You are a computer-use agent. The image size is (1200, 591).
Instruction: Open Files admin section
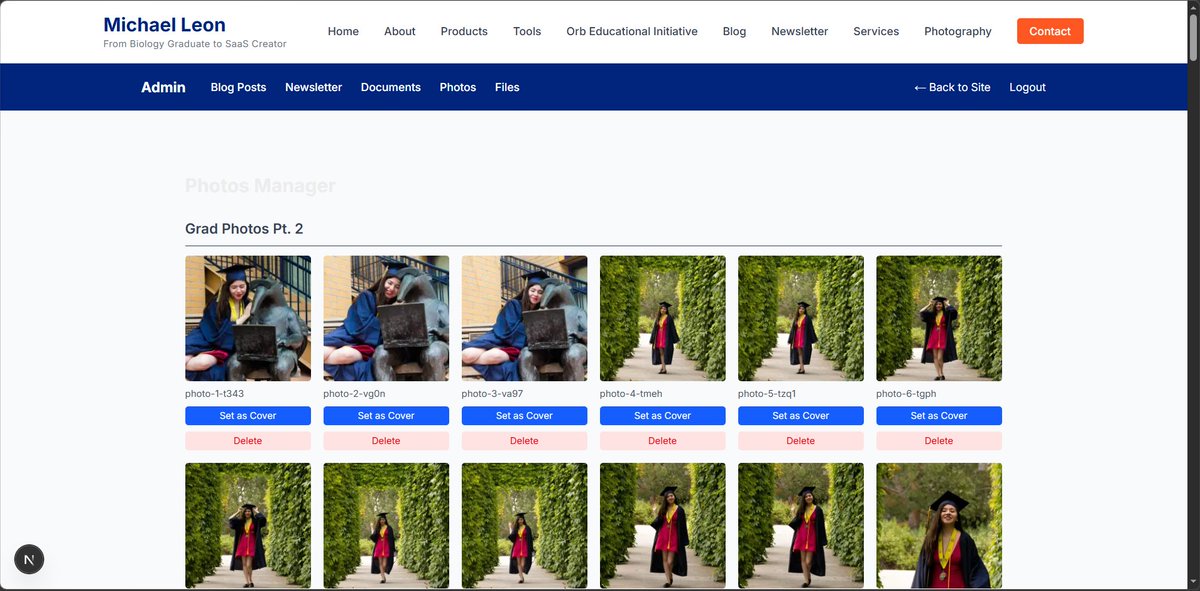click(x=507, y=87)
